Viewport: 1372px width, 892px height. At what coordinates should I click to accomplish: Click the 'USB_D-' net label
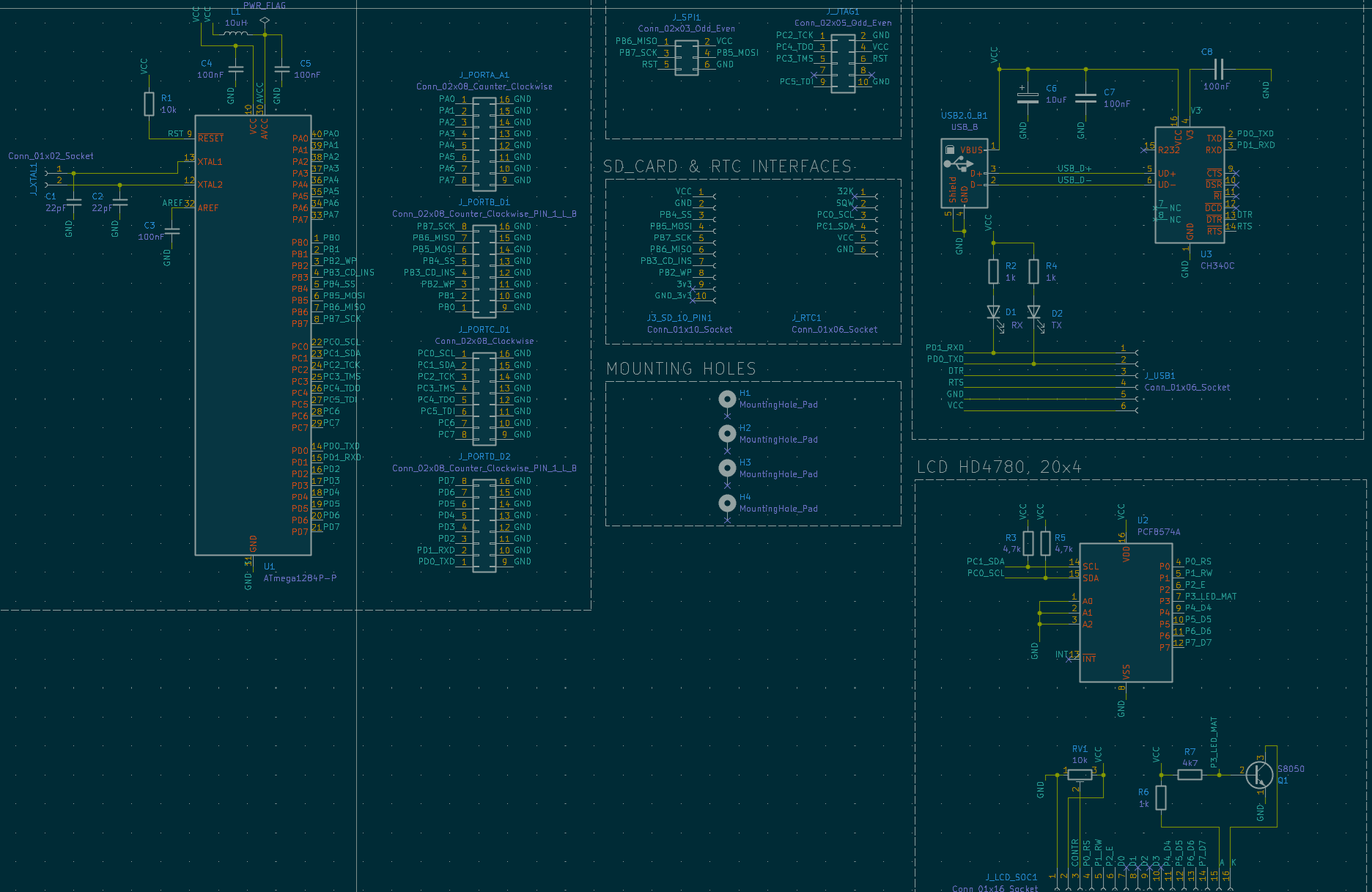point(1074,180)
